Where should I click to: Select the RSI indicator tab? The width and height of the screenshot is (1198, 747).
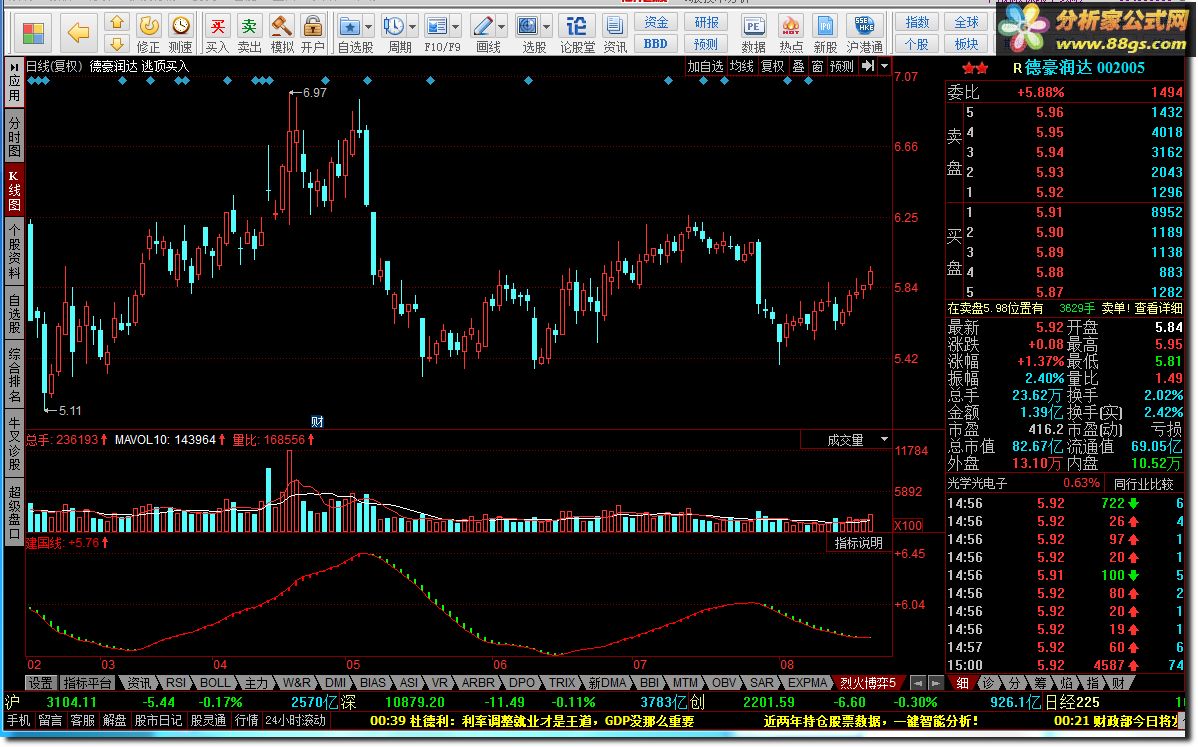tap(176, 683)
